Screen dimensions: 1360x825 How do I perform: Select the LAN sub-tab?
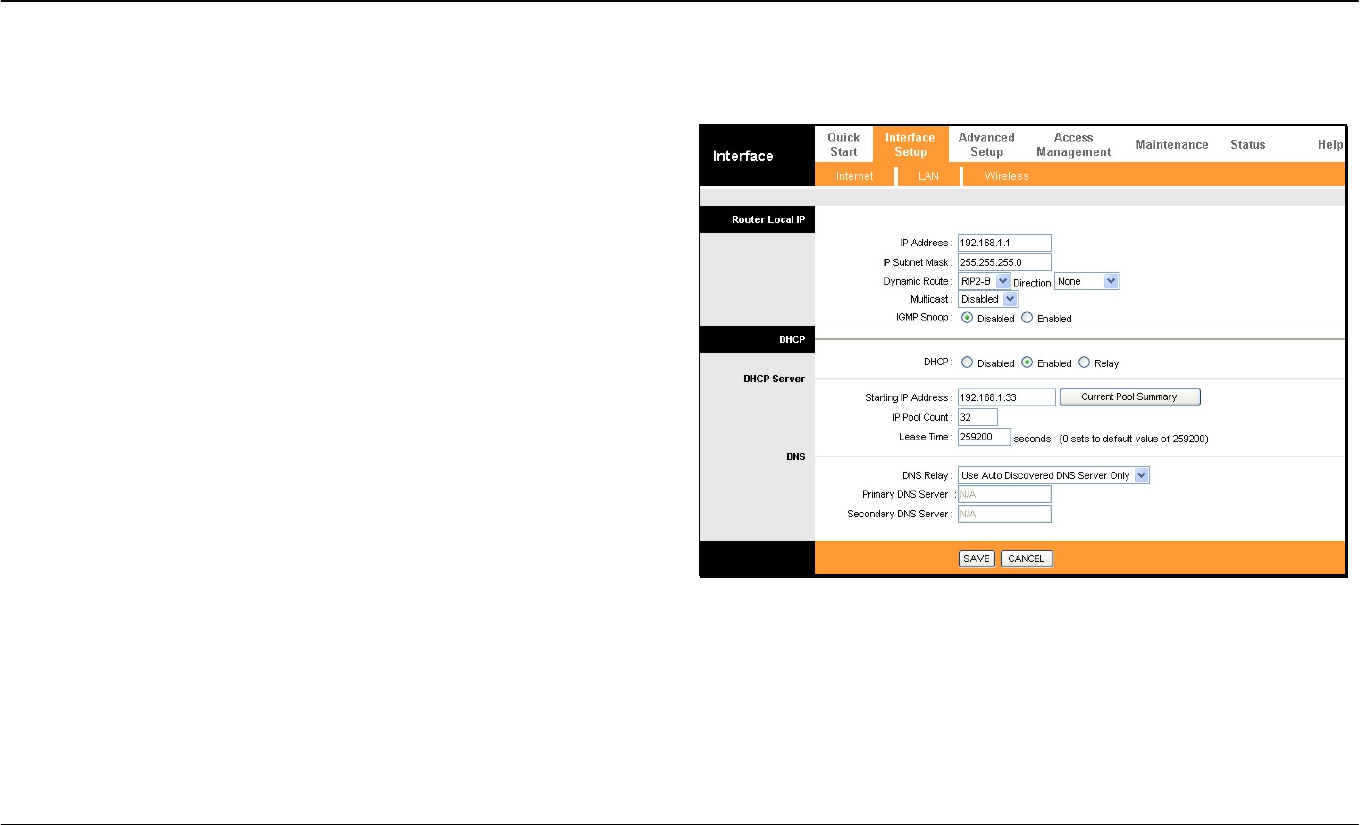[x=929, y=176]
